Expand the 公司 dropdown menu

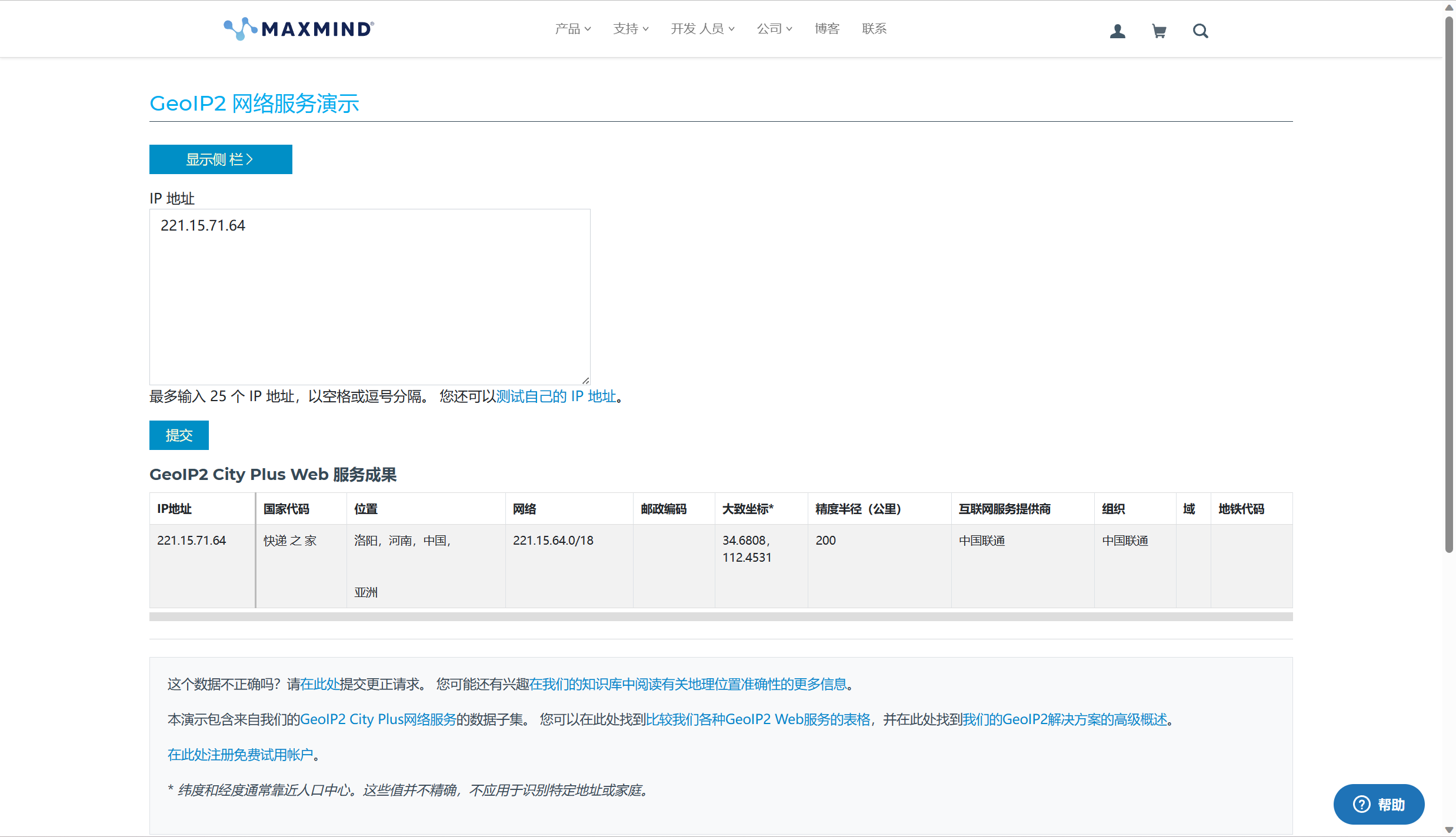pyautogui.click(x=774, y=29)
